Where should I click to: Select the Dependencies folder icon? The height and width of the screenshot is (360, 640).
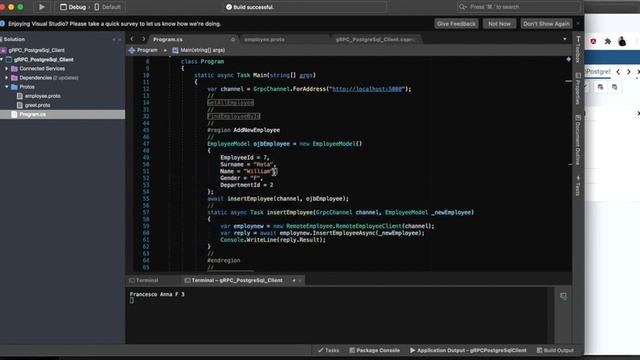[x=14, y=78]
